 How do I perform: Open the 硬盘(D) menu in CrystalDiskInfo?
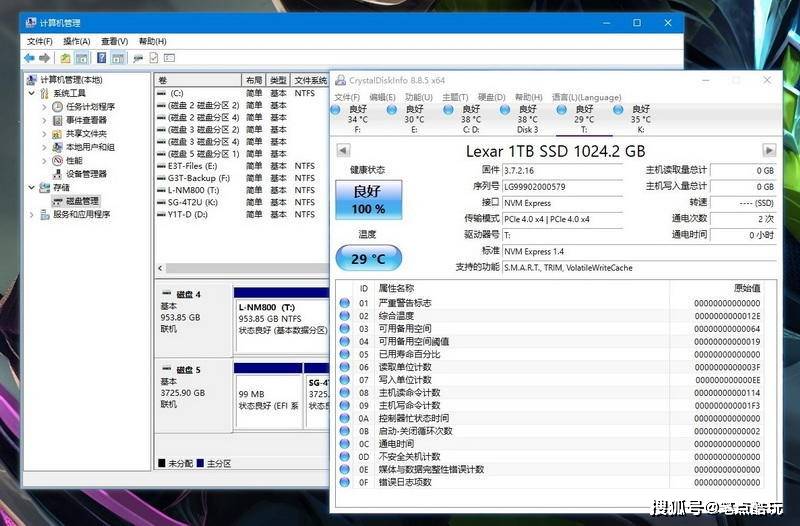[491, 97]
